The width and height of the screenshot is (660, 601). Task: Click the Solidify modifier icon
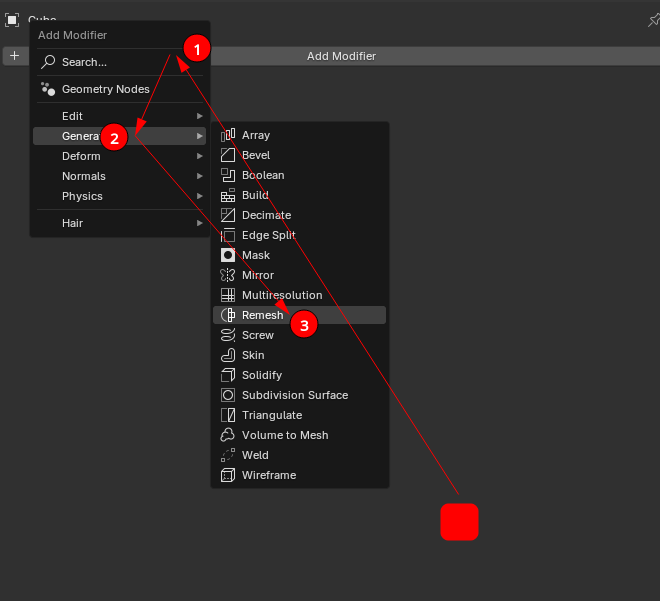[x=228, y=375]
